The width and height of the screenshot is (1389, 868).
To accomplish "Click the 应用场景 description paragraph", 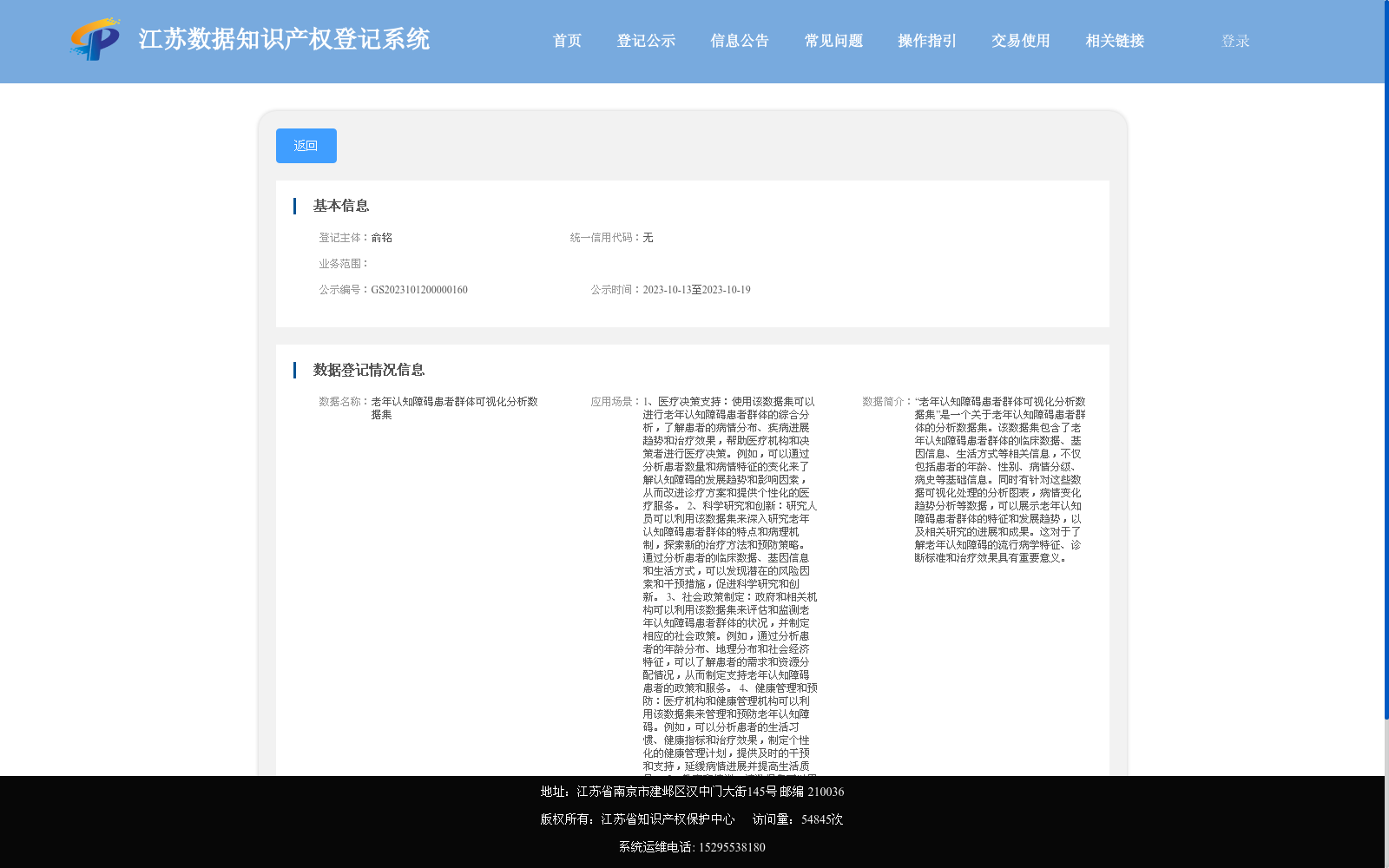I will [x=730, y=586].
